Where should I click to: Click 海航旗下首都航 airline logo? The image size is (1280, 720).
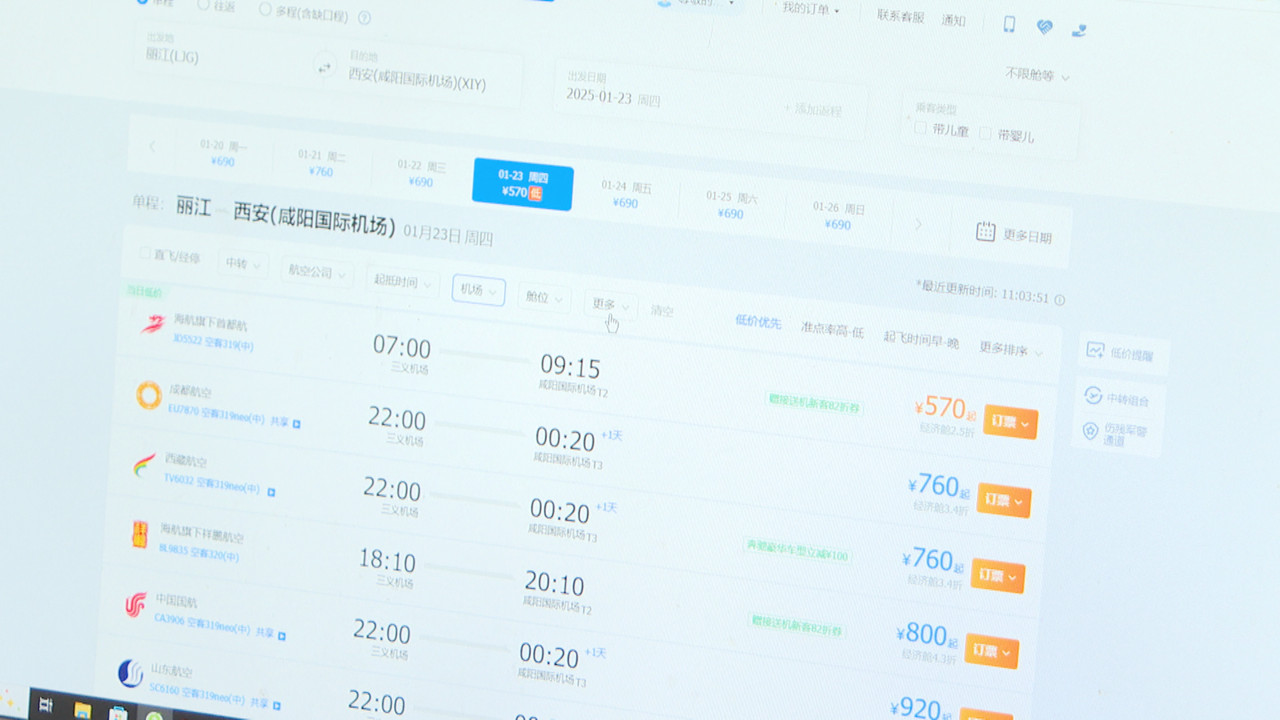point(152,323)
